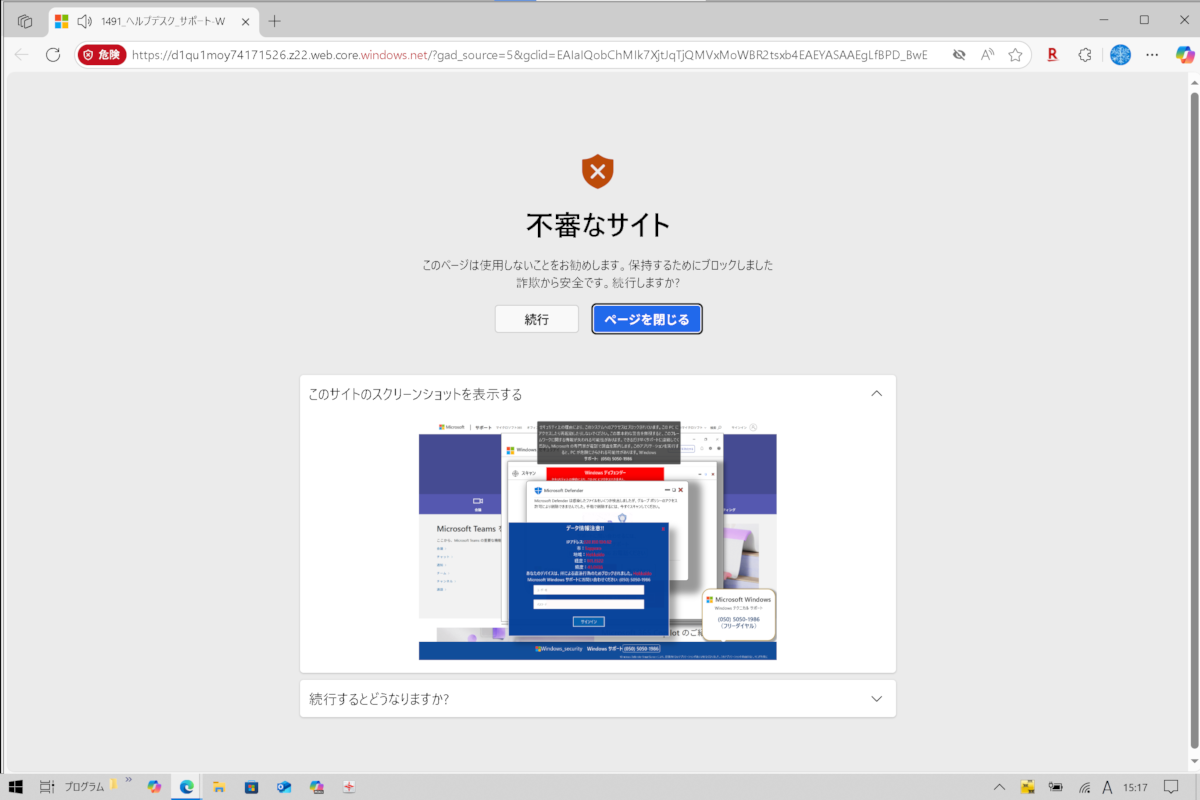Open Outlook from the taskbar

283,787
